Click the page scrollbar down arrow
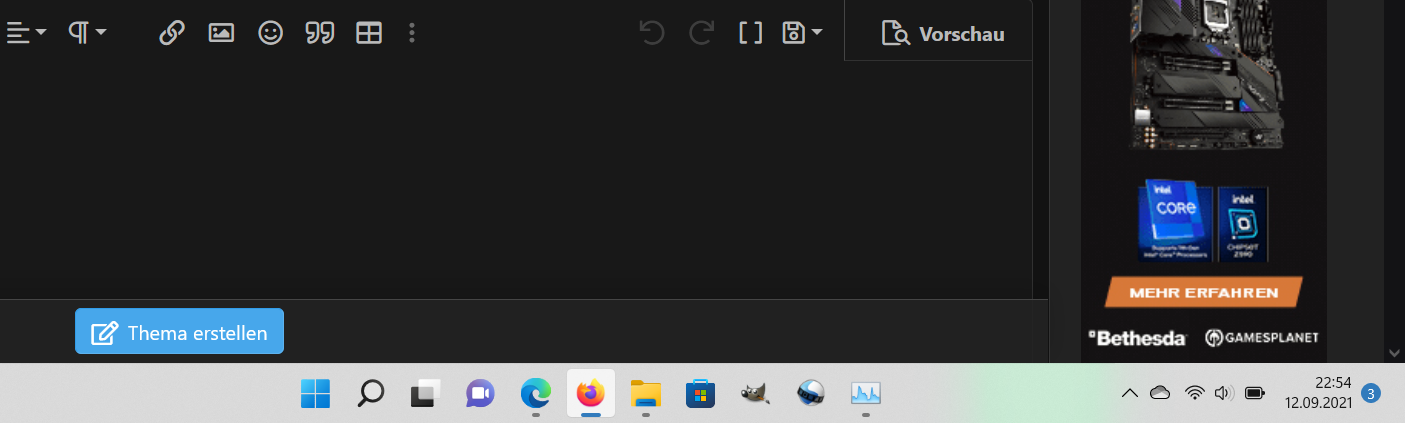 [1395, 353]
